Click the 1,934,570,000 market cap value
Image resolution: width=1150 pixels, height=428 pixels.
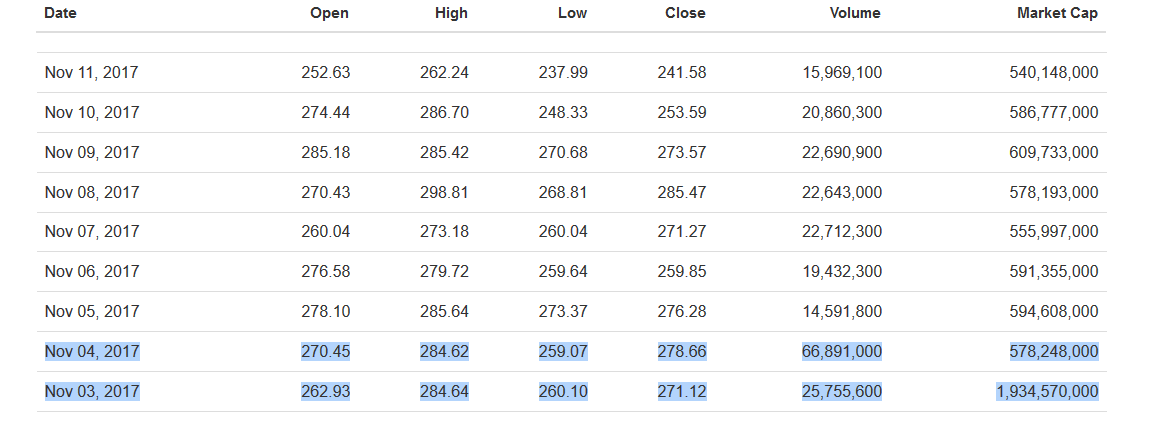click(x=1047, y=391)
